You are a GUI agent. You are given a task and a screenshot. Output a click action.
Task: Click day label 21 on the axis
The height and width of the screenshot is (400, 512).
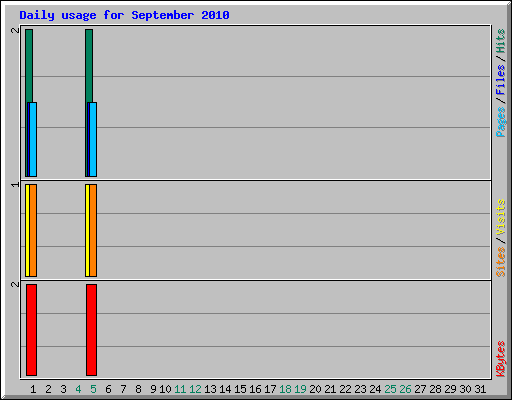click(x=330, y=389)
